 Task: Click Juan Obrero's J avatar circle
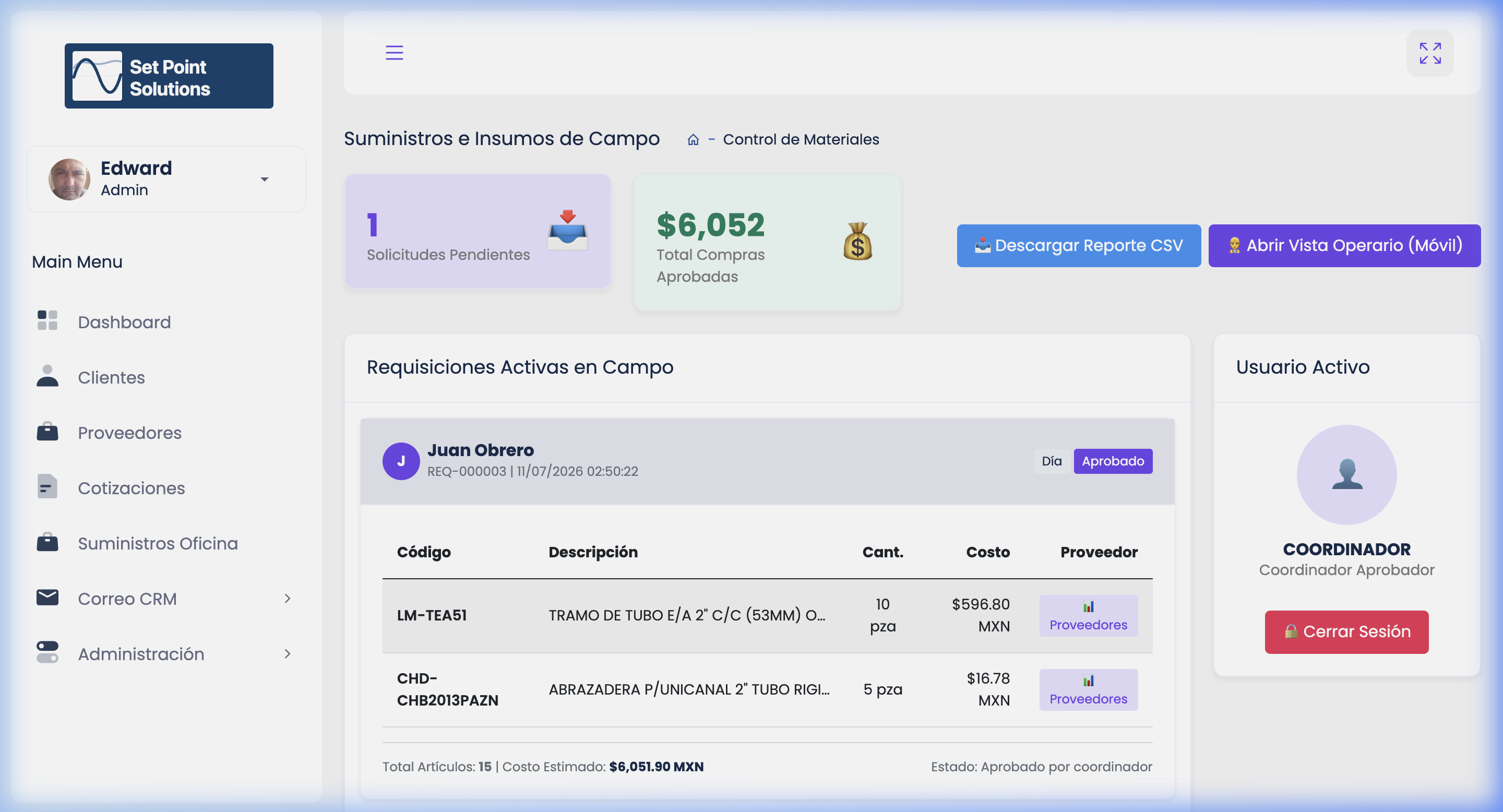[x=401, y=461]
